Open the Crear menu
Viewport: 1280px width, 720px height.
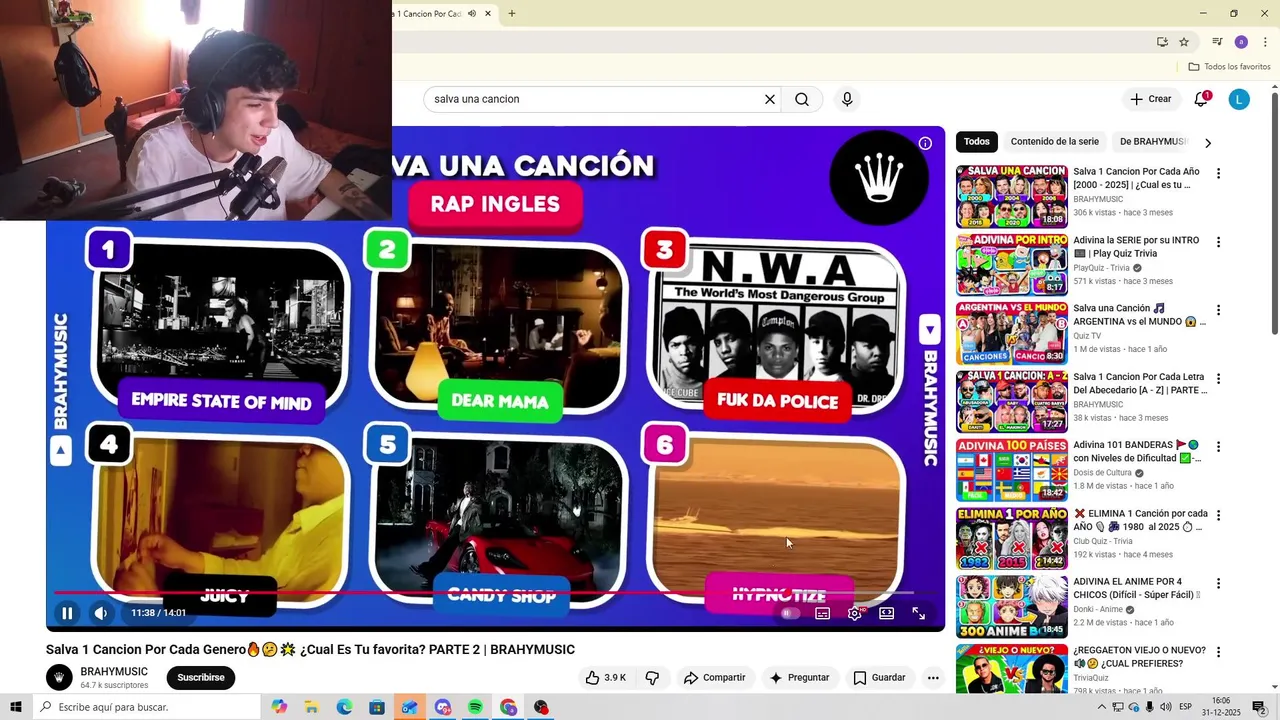coord(1150,99)
